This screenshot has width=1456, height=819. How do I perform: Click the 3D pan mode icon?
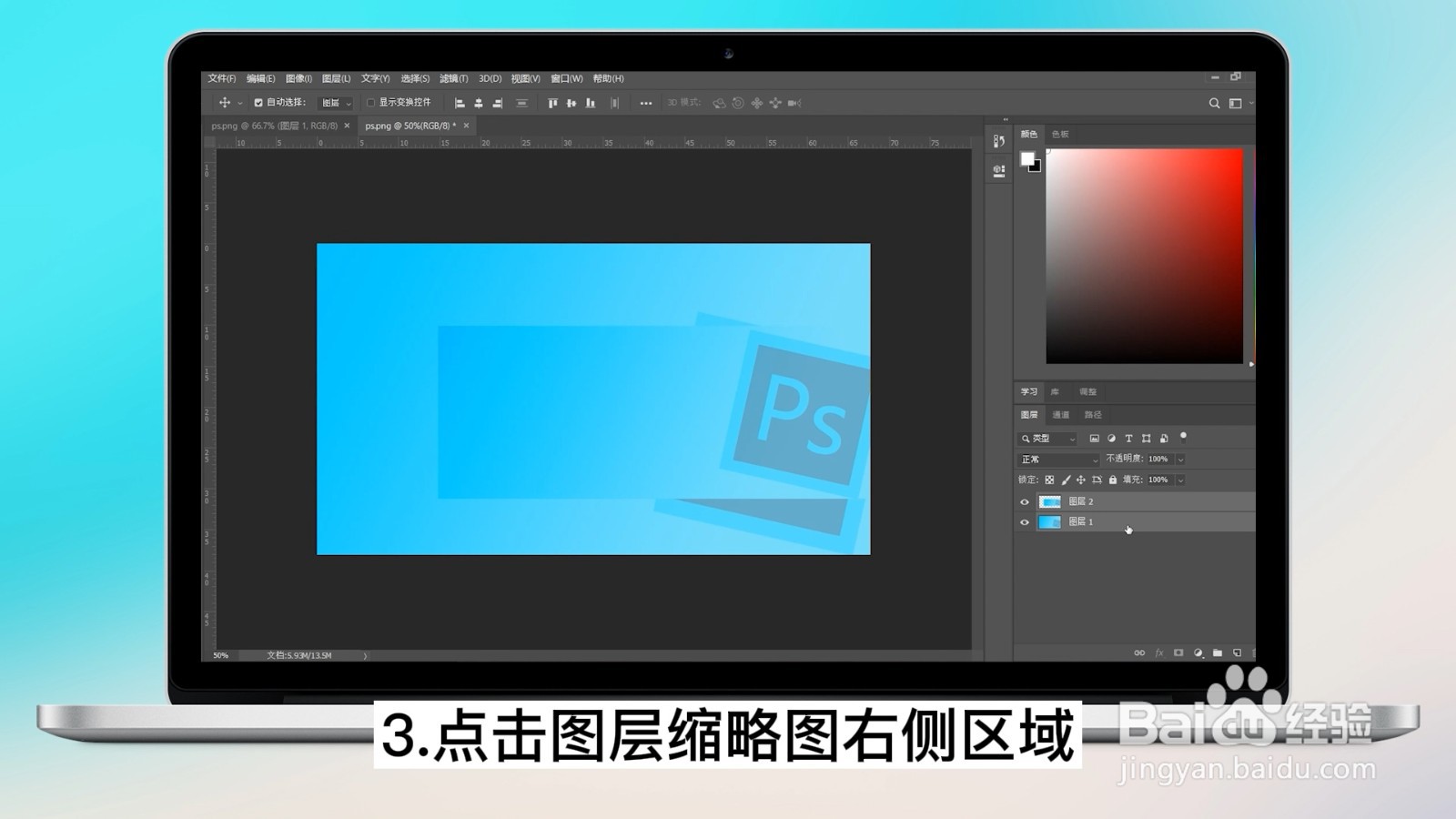[756, 103]
